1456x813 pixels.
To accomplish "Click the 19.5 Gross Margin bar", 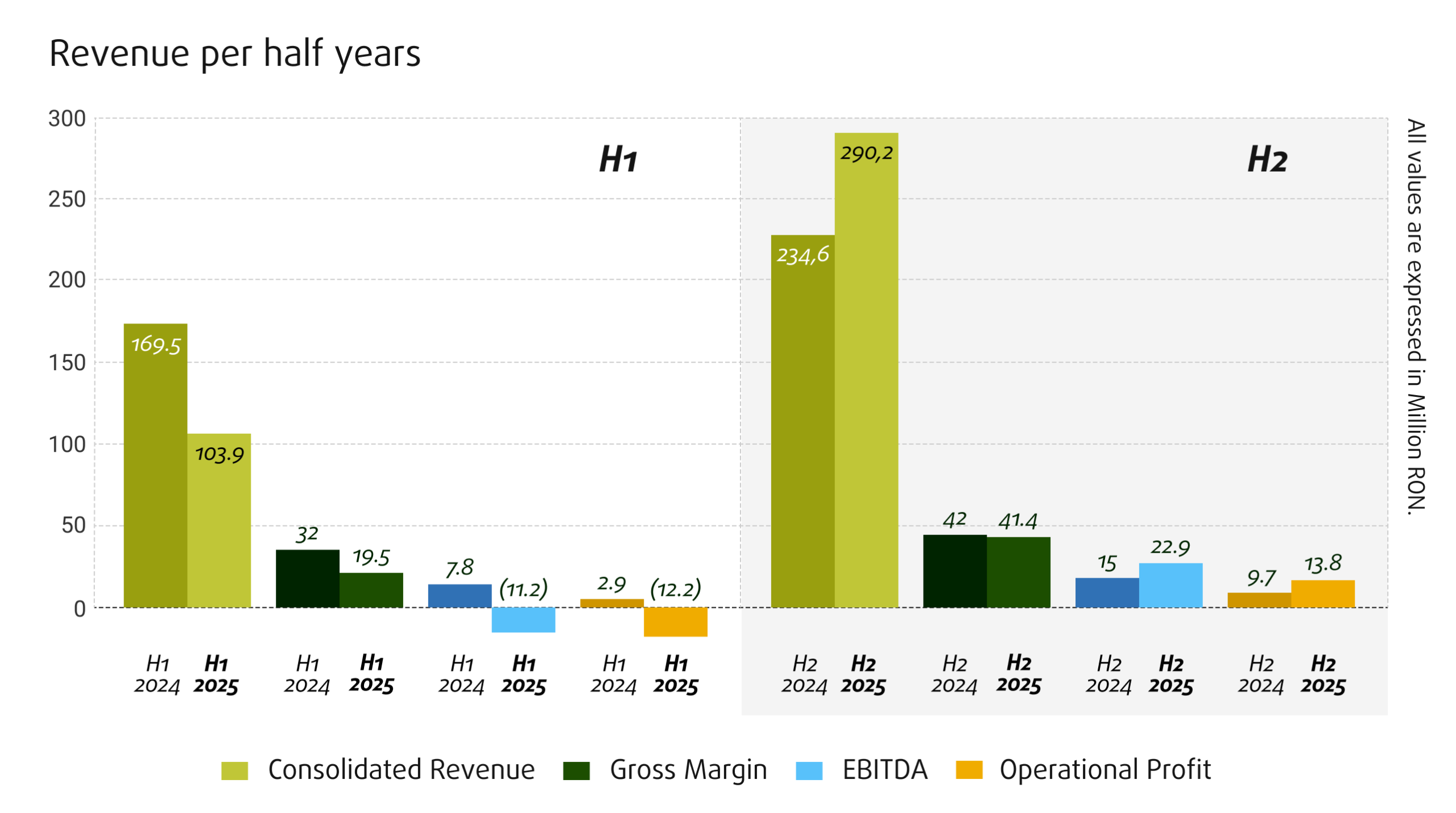I will (371, 590).
